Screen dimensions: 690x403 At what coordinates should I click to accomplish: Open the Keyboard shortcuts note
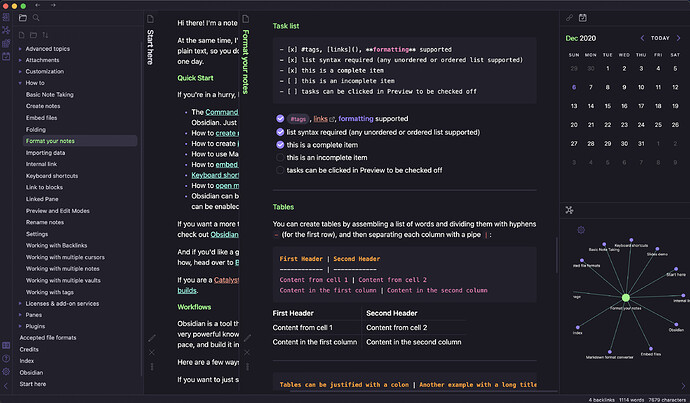52,176
